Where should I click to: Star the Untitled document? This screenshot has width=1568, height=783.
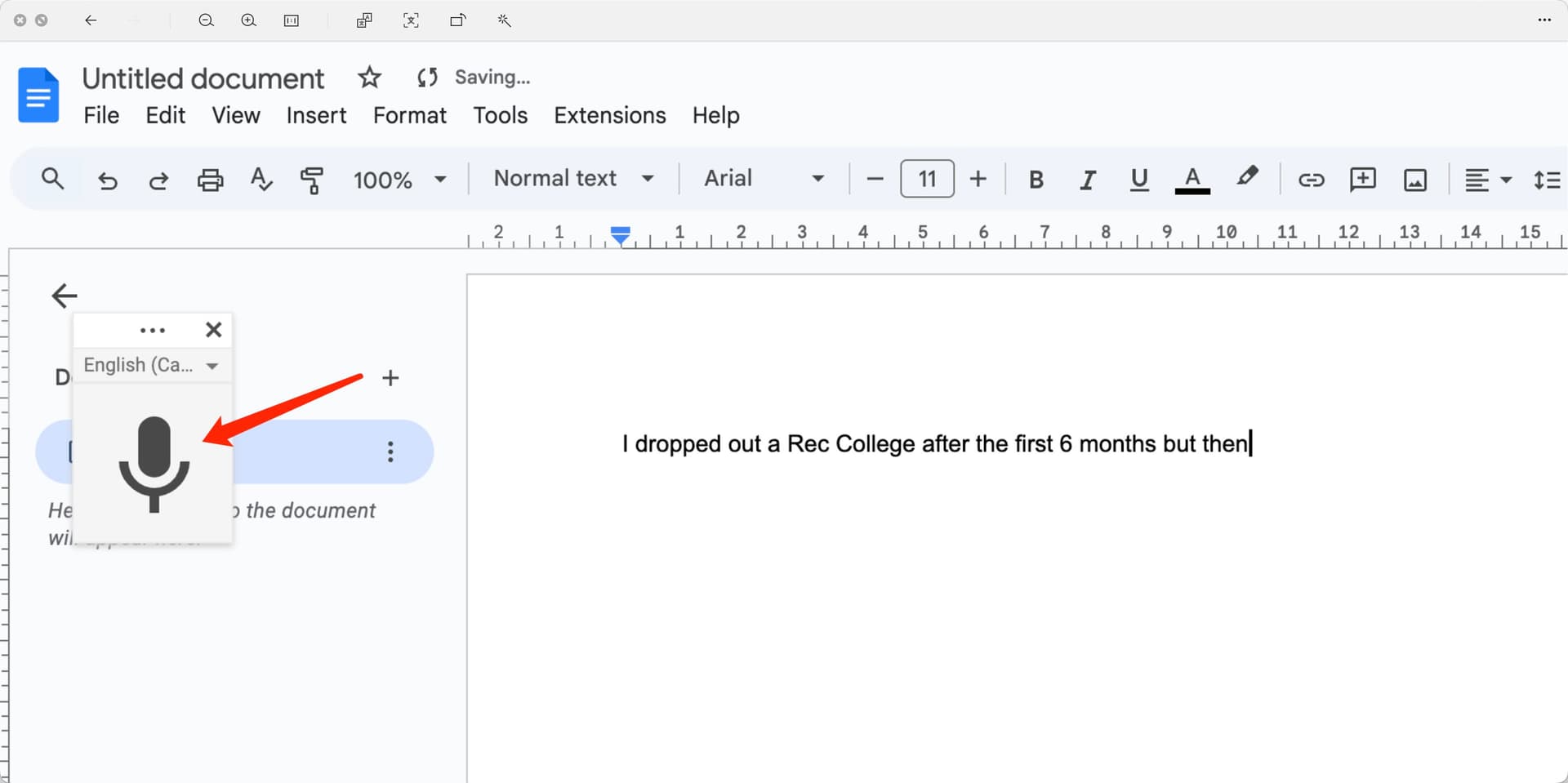click(x=369, y=78)
